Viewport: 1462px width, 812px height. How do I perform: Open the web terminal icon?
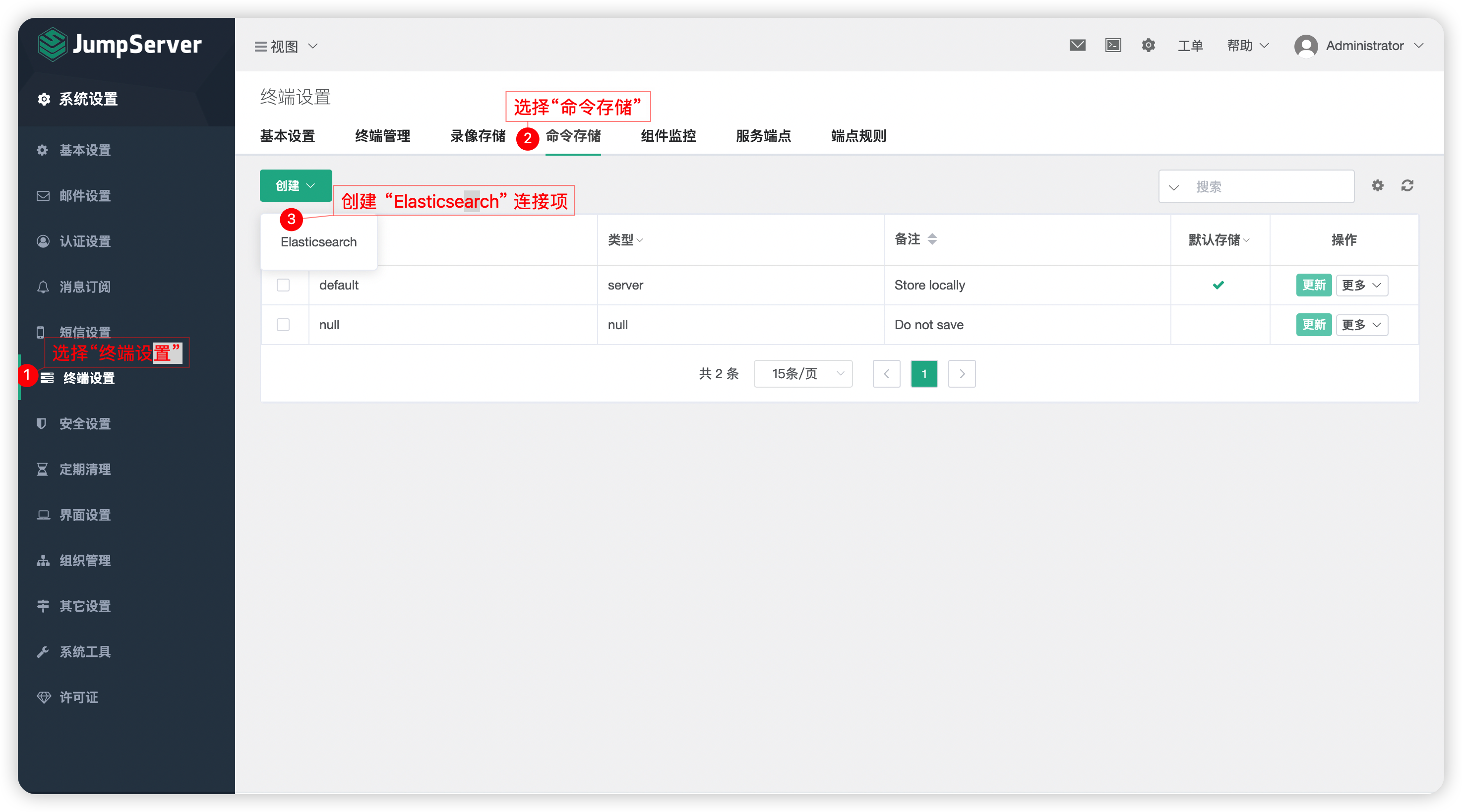click(x=1113, y=46)
